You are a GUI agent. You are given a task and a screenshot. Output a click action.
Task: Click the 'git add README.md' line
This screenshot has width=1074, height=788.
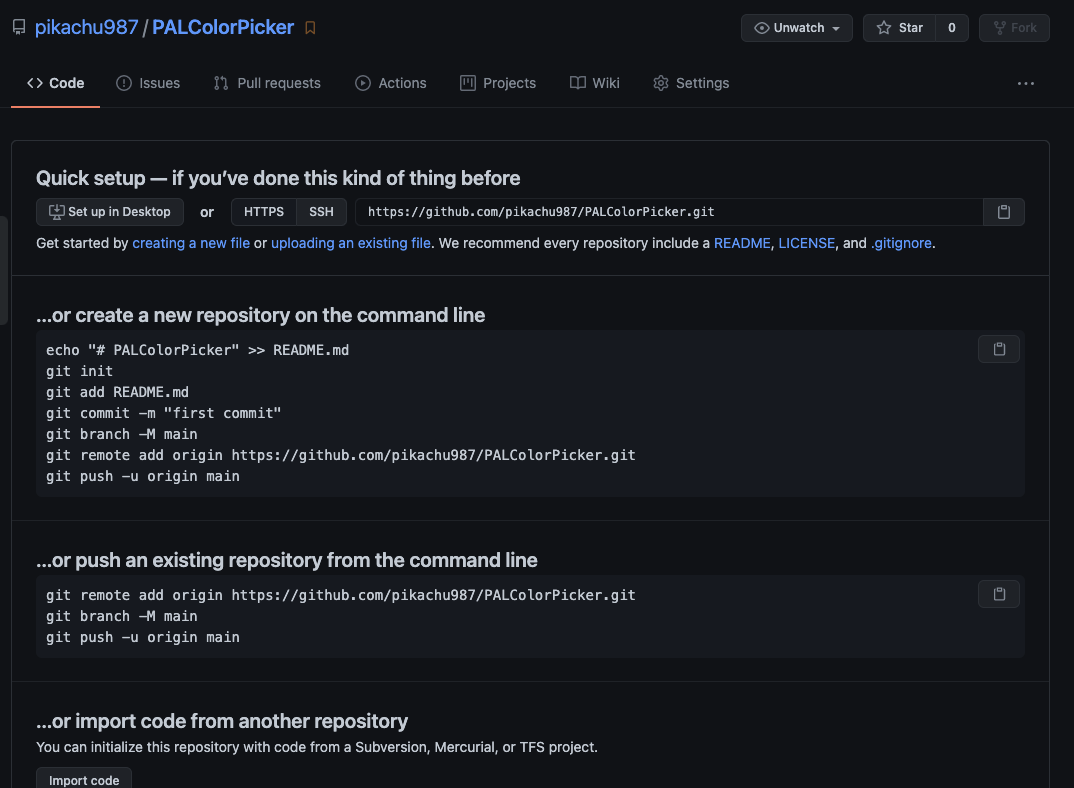117,393
